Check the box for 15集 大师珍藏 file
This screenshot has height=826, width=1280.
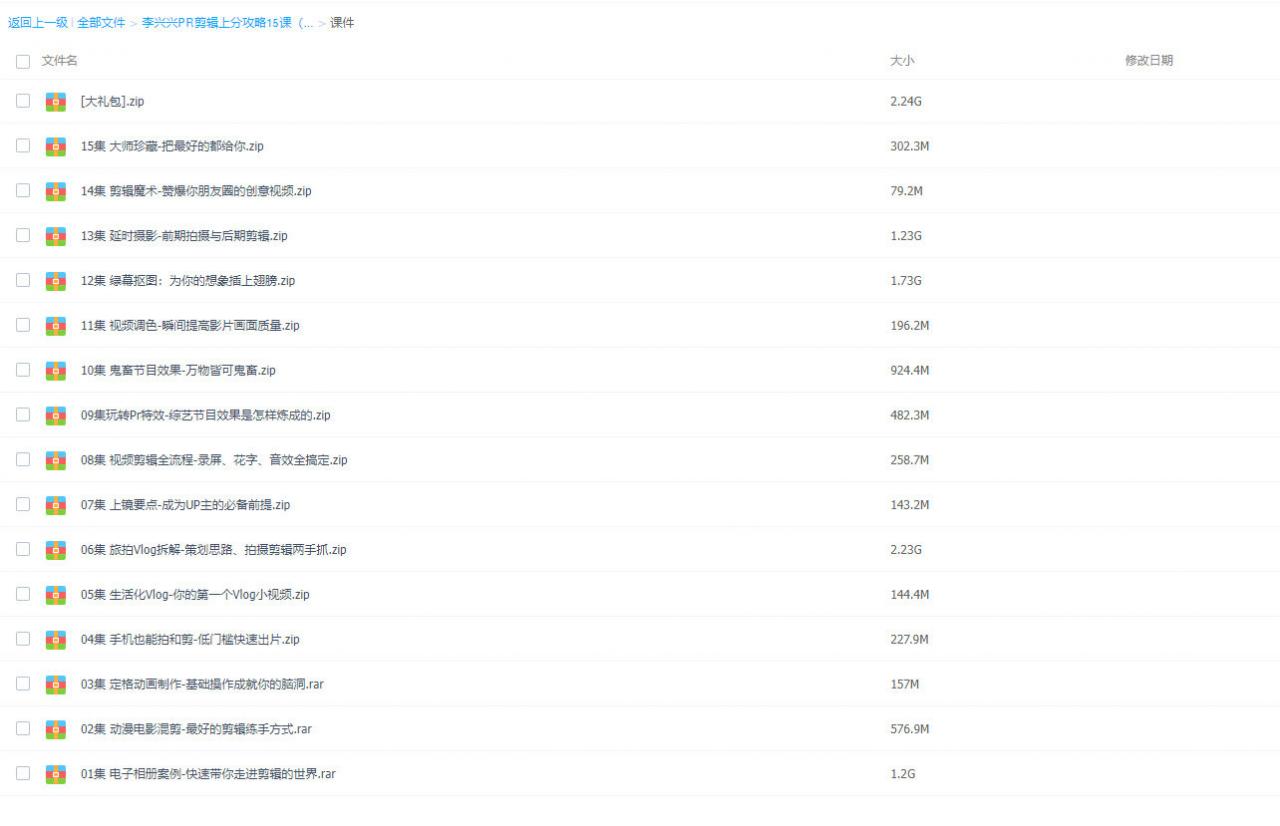(x=23, y=146)
